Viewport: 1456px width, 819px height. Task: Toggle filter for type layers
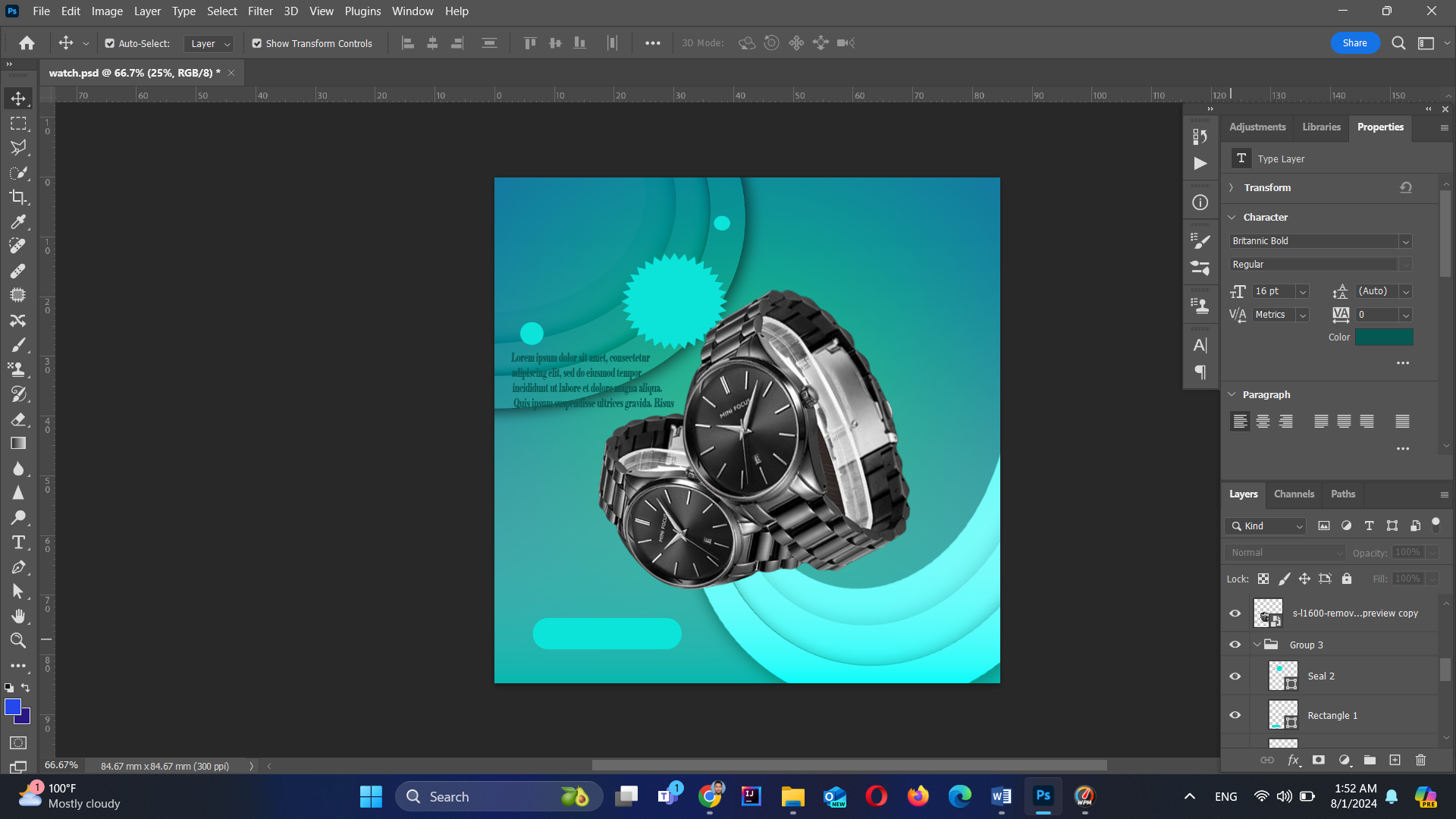(1370, 526)
